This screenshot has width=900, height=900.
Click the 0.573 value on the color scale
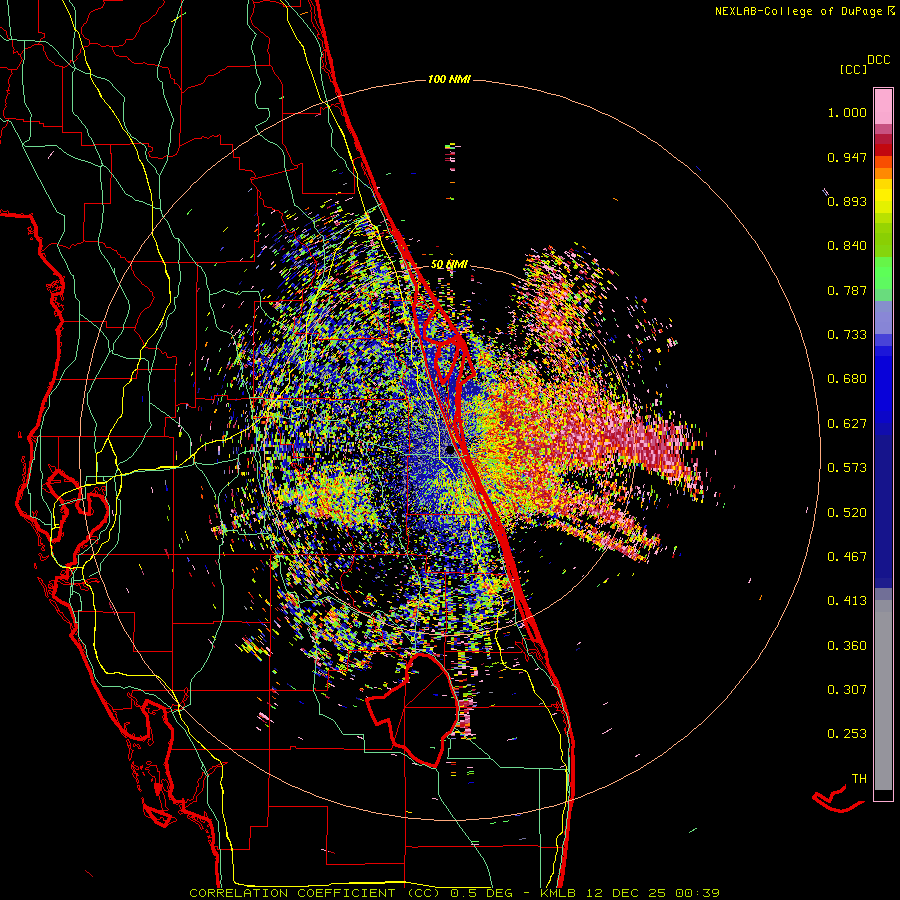(x=847, y=468)
